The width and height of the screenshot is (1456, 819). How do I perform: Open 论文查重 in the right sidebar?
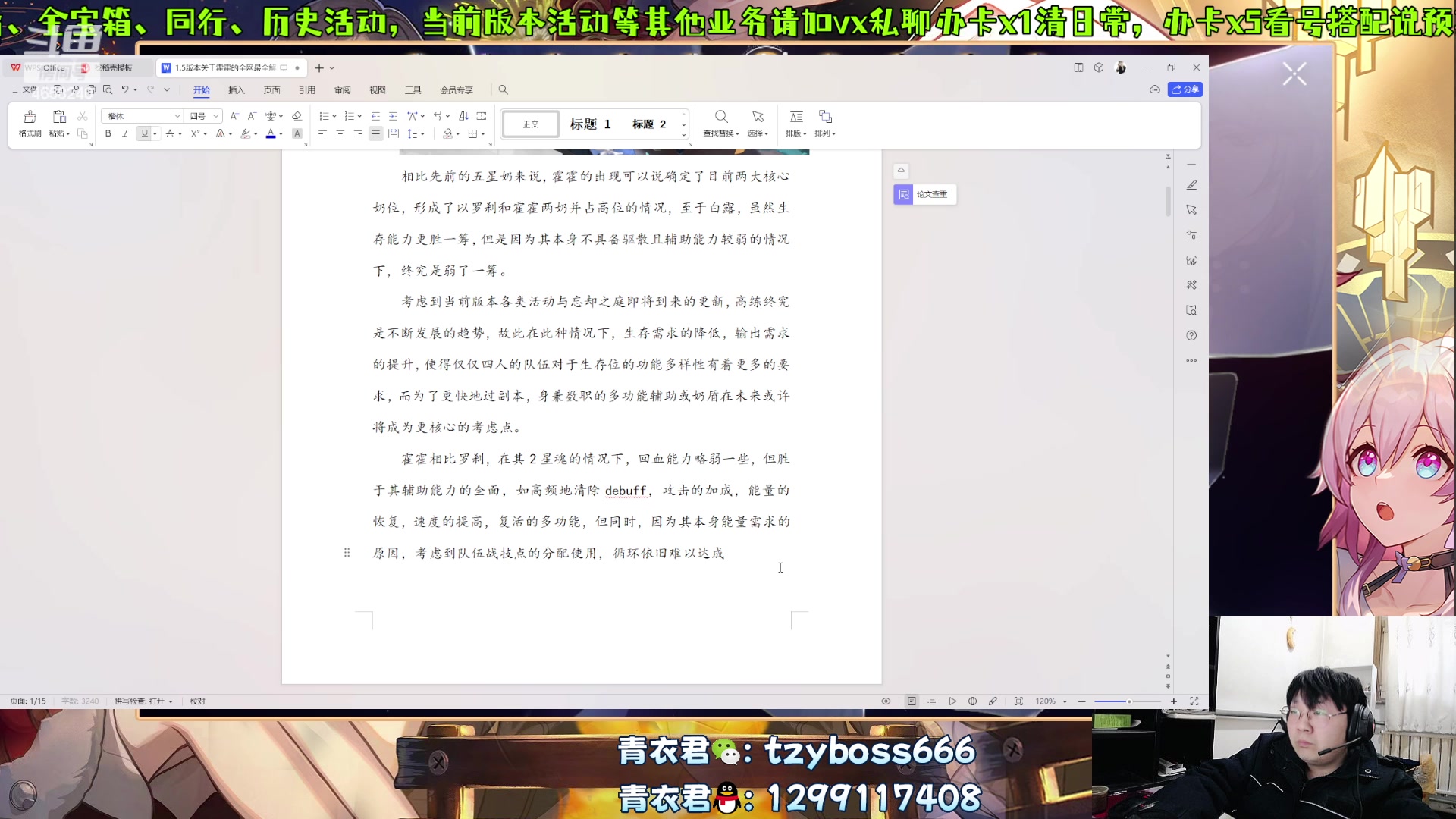[x=924, y=194]
